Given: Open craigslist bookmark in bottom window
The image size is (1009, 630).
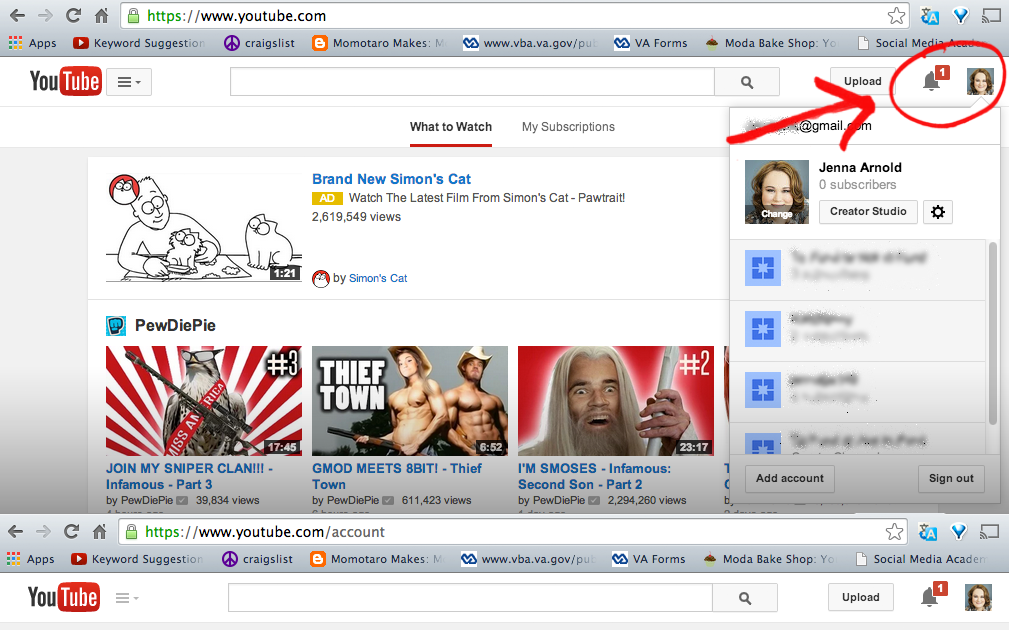Looking at the screenshot, I should point(257,559).
